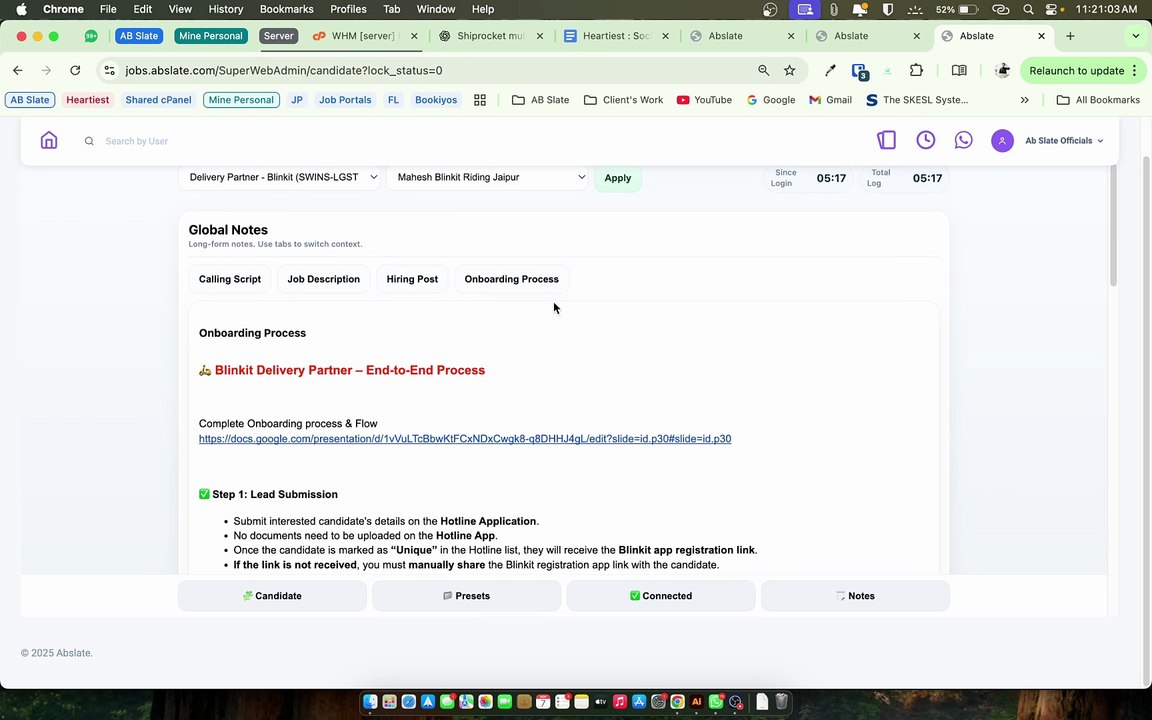The height and width of the screenshot is (720, 1152).
Task: Click the search magnifier icon beside Search by User
Action: (x=89, y=141)
